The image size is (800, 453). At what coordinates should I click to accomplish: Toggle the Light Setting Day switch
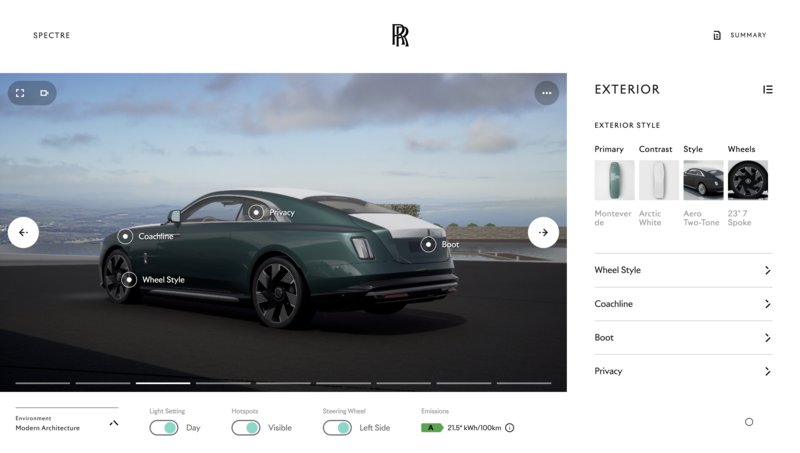coord(164,428)
